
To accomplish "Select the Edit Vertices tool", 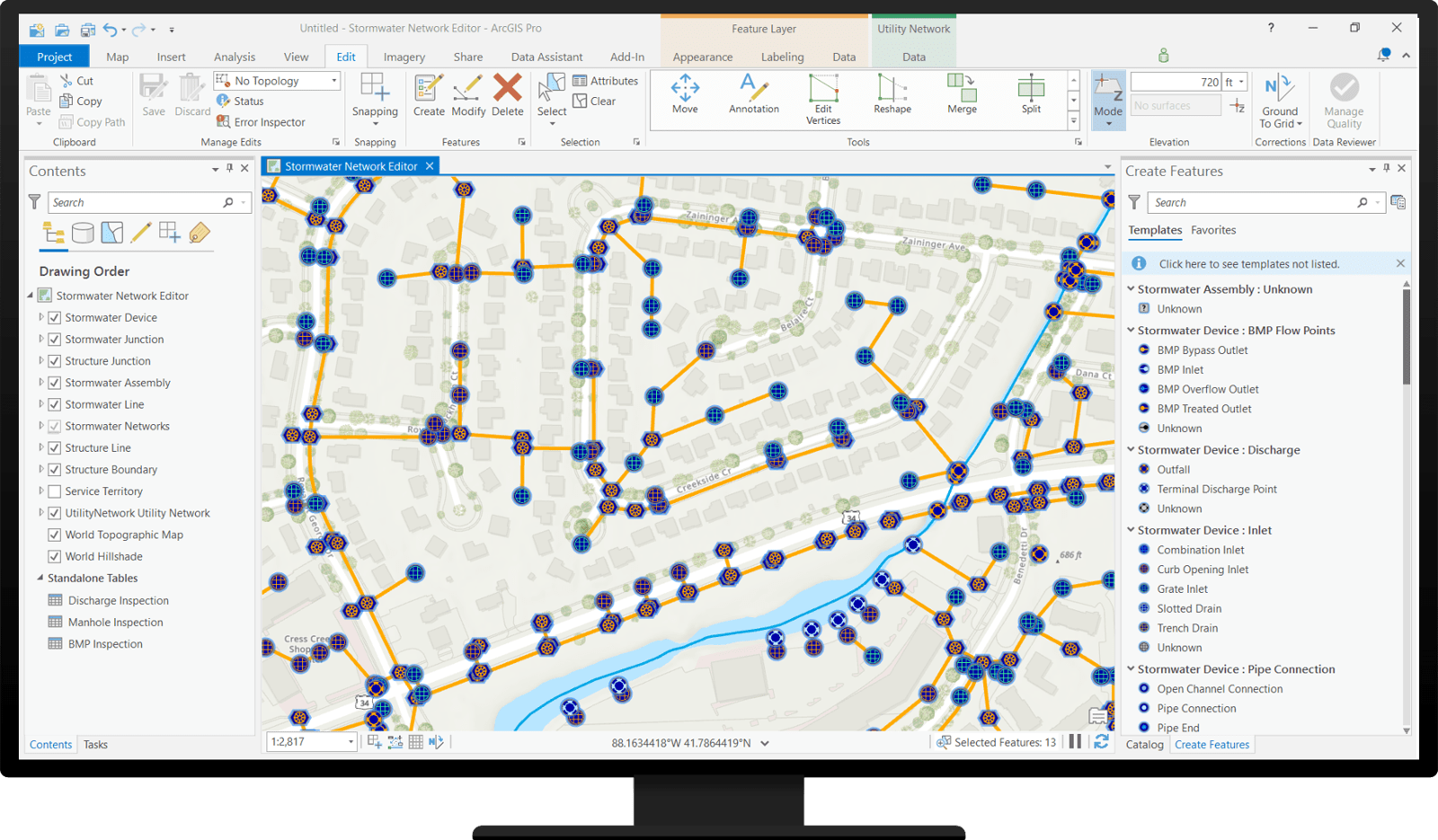I will pos(822,99).
